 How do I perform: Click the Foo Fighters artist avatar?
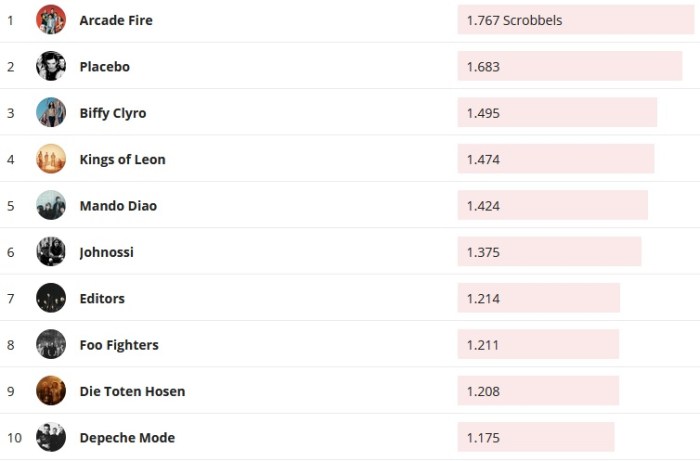pos(51,344)
